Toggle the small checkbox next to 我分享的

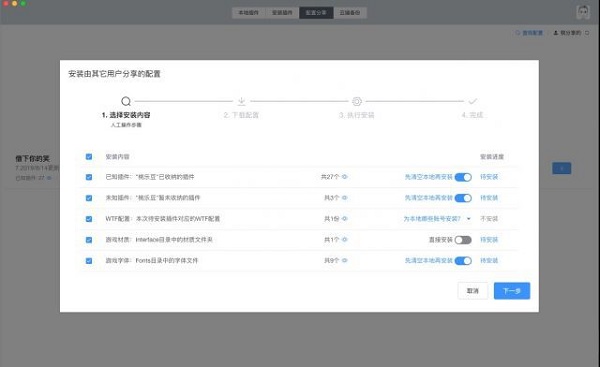[587, 33]
